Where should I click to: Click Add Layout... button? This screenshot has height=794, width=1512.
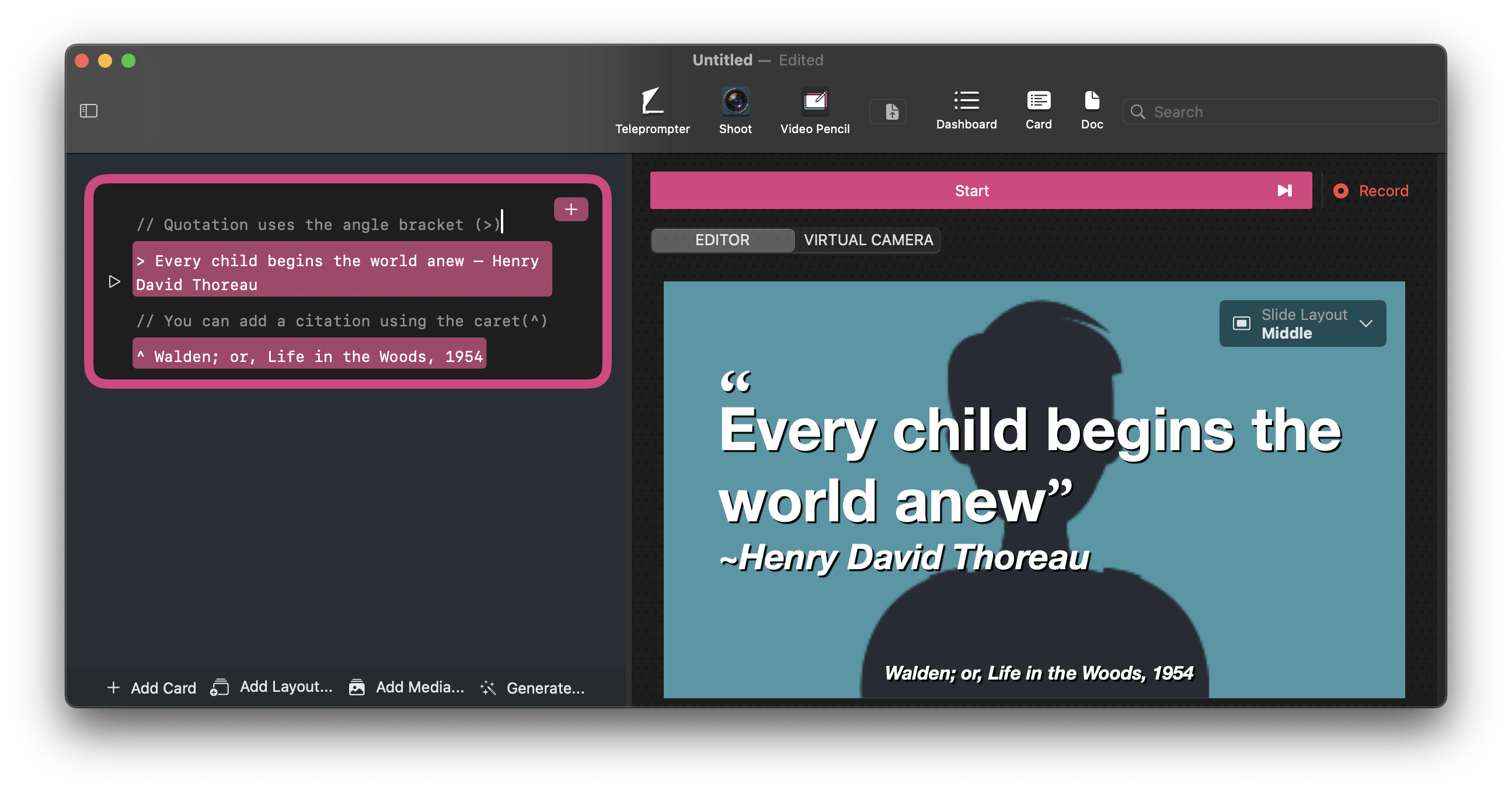[x=271, y=687]
